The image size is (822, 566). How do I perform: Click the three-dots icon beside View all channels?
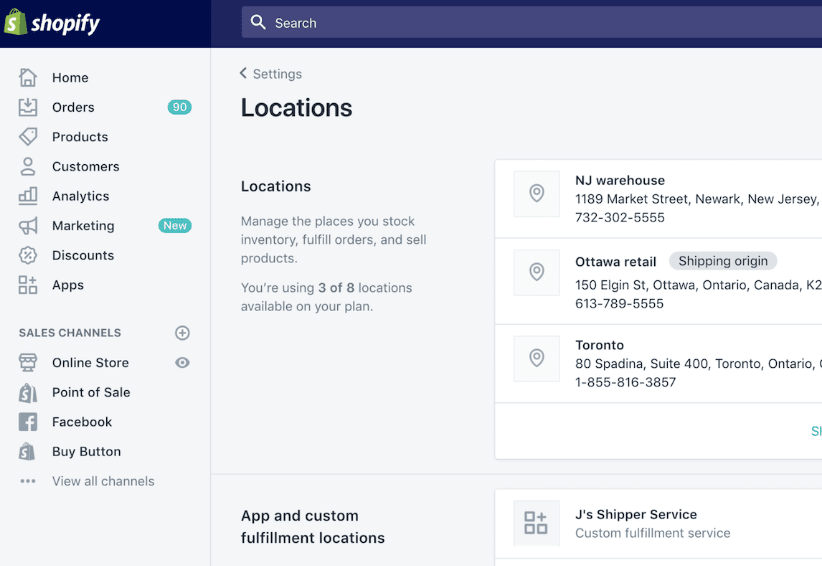tap(28, 481)
